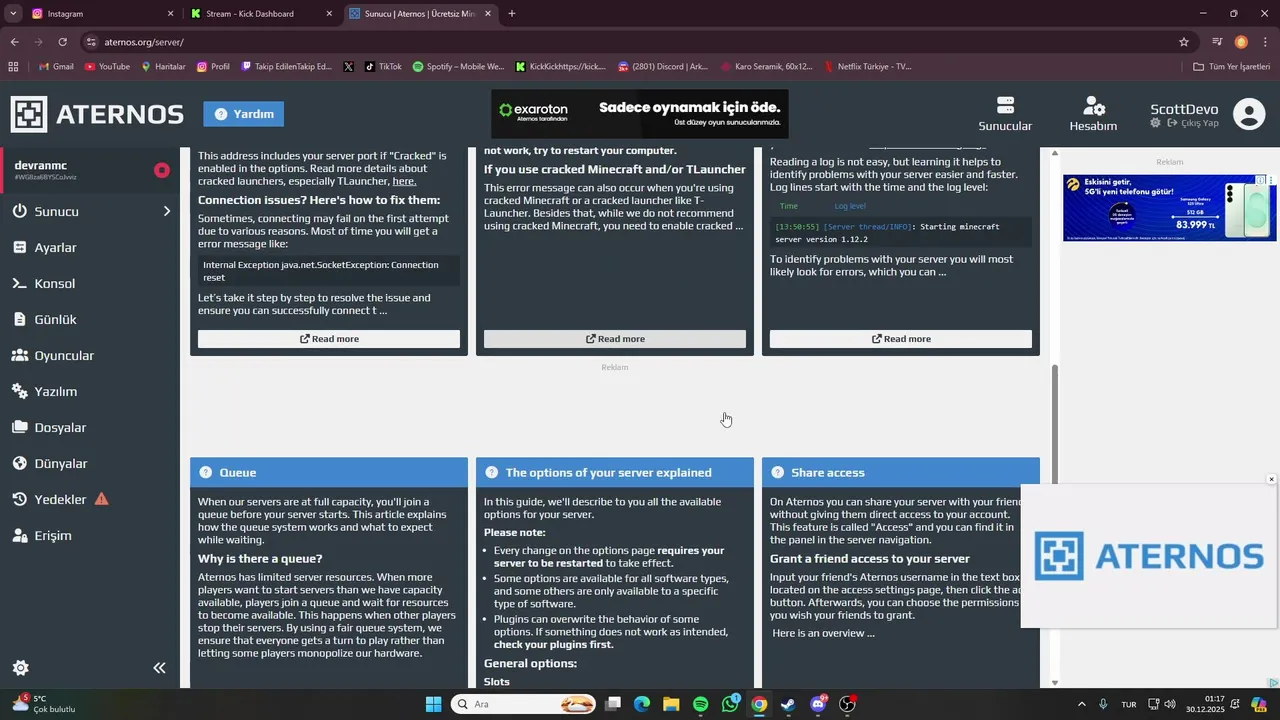The height and width of the screenshot is (720, 1280).
Task: Open the YouTube bookmark
Action: (x=107, y=66)
